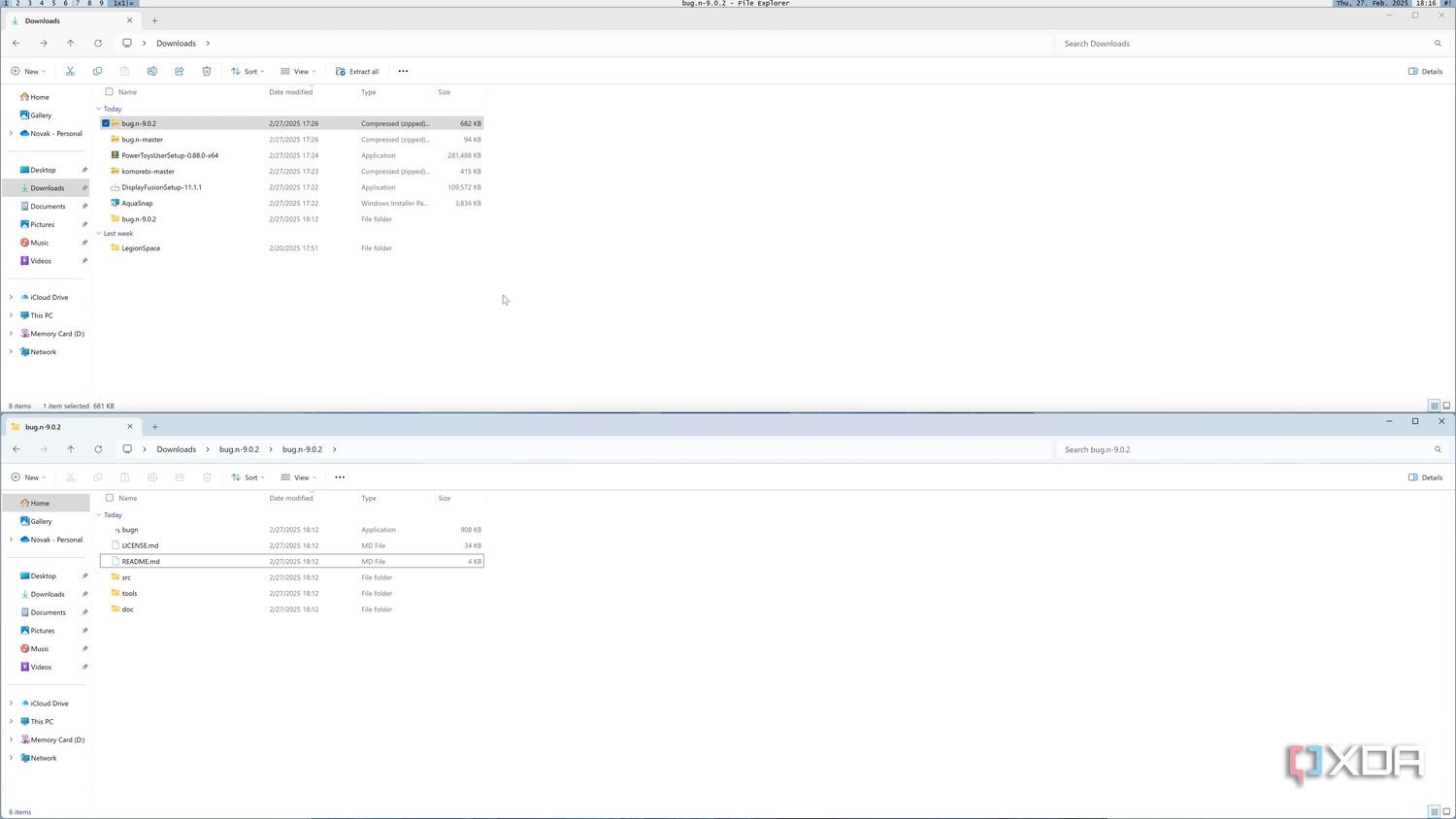This screenshot has width=1456, height=819.
Task: Share selected item in Downloads window toolbar
Action: (x=180, y=71)
